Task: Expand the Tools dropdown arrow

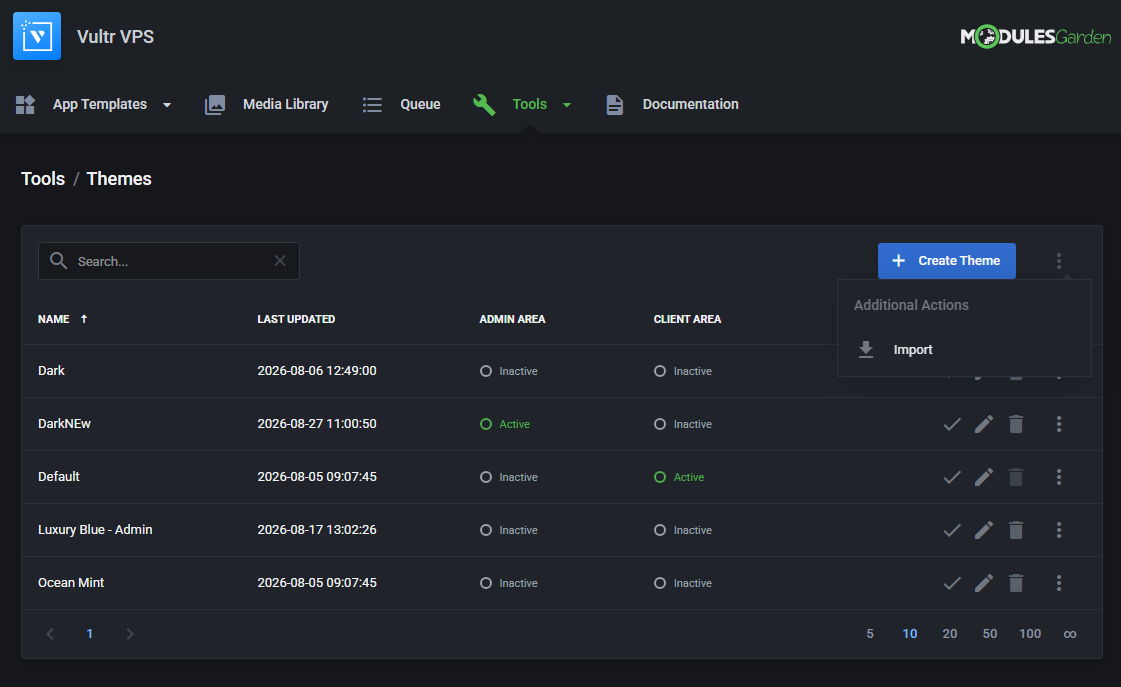Action: pyautogui.click(x=566, y=105)
